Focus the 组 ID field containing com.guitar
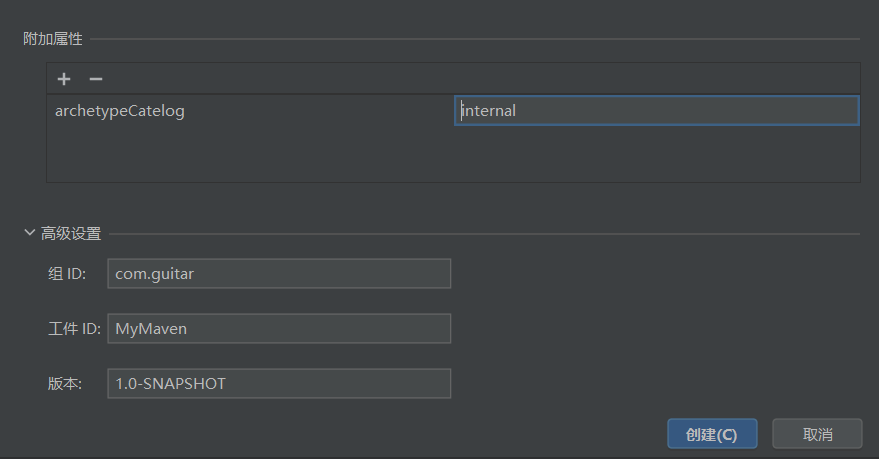 (x=279, y=273)
